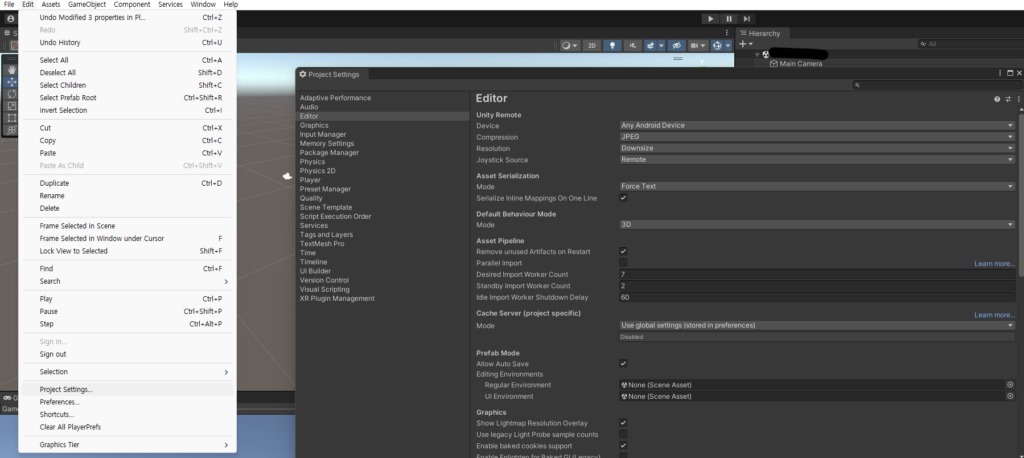Select the Scale tool

tap(12, 106)
